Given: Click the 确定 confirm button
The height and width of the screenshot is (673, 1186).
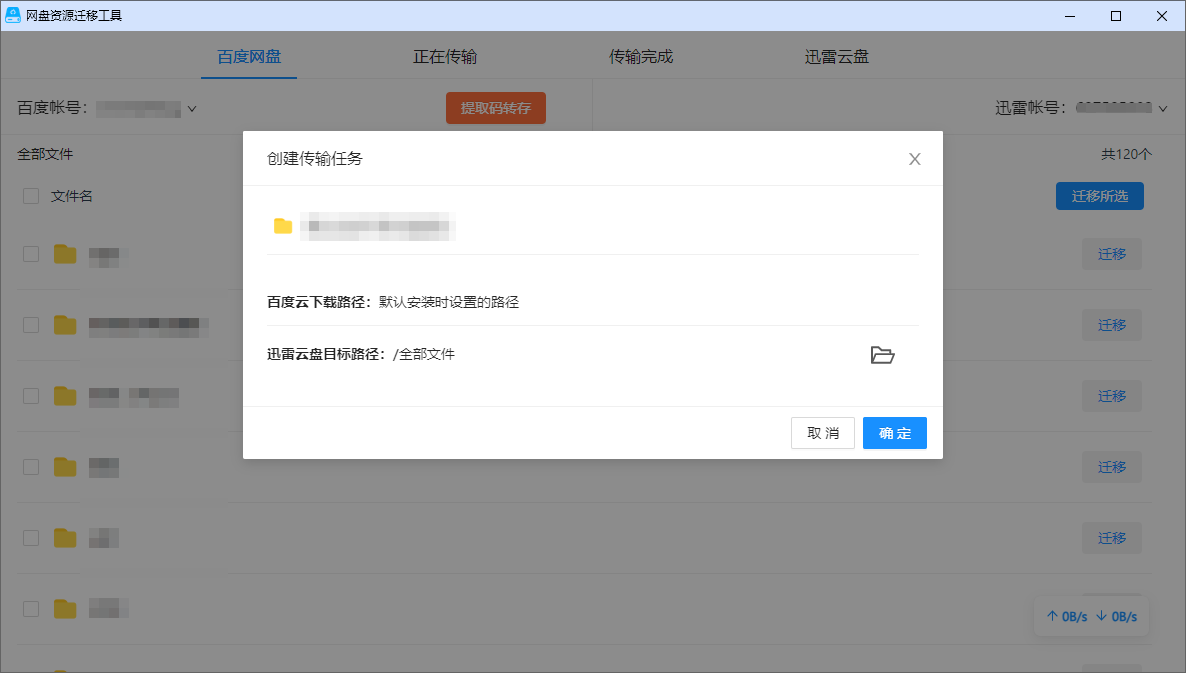Looking at the screenshot, I should click(895, 433).
